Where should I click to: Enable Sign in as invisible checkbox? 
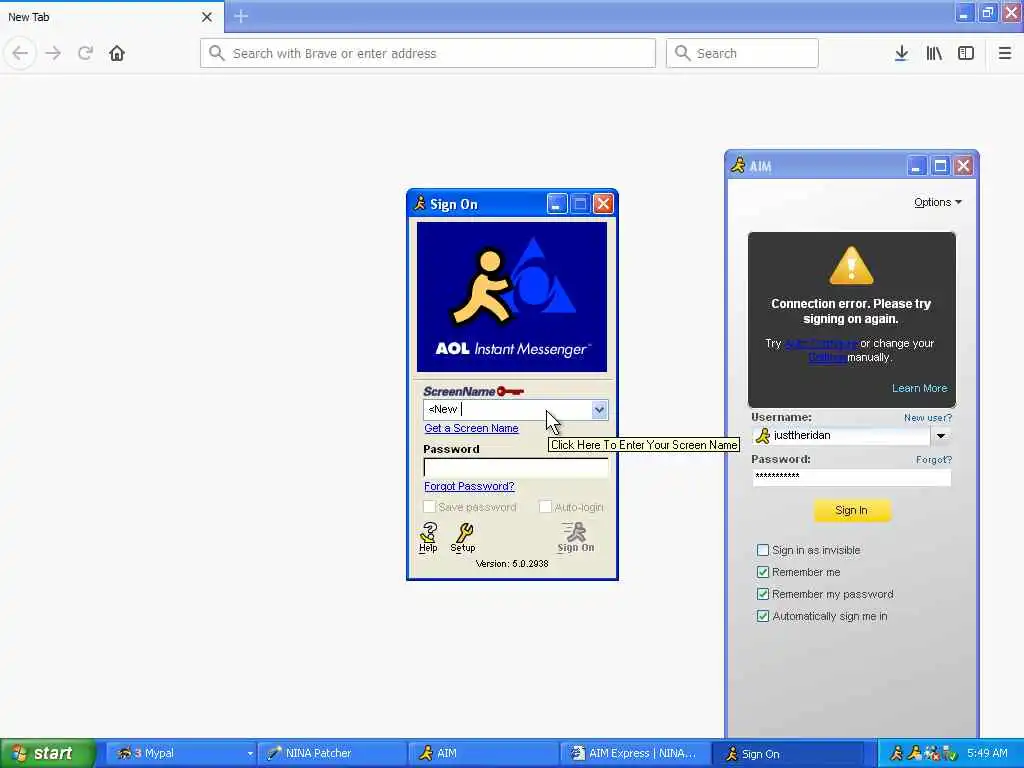762,550
